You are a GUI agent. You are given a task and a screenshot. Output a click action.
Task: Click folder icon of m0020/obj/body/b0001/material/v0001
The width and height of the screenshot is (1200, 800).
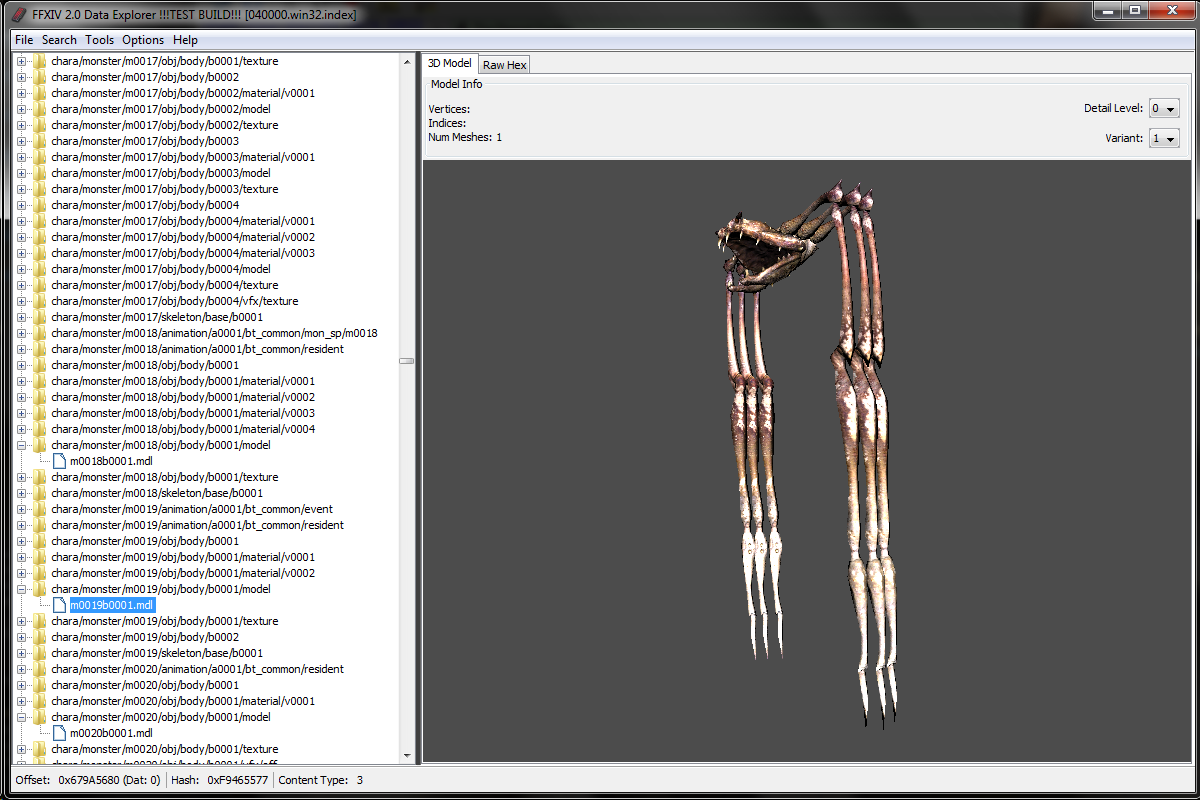40,701
